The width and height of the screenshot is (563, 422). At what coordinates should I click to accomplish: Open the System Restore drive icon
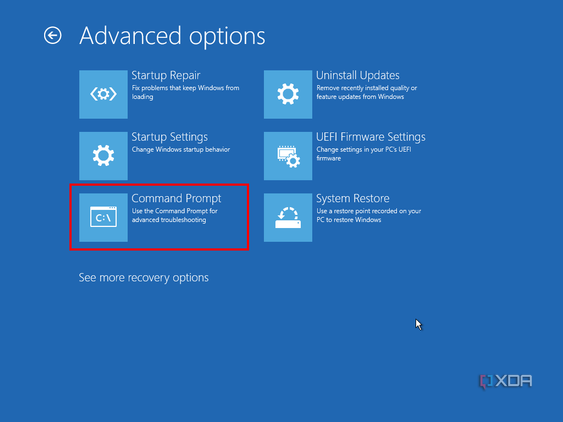pyautogui.click(x=288, y=217)
